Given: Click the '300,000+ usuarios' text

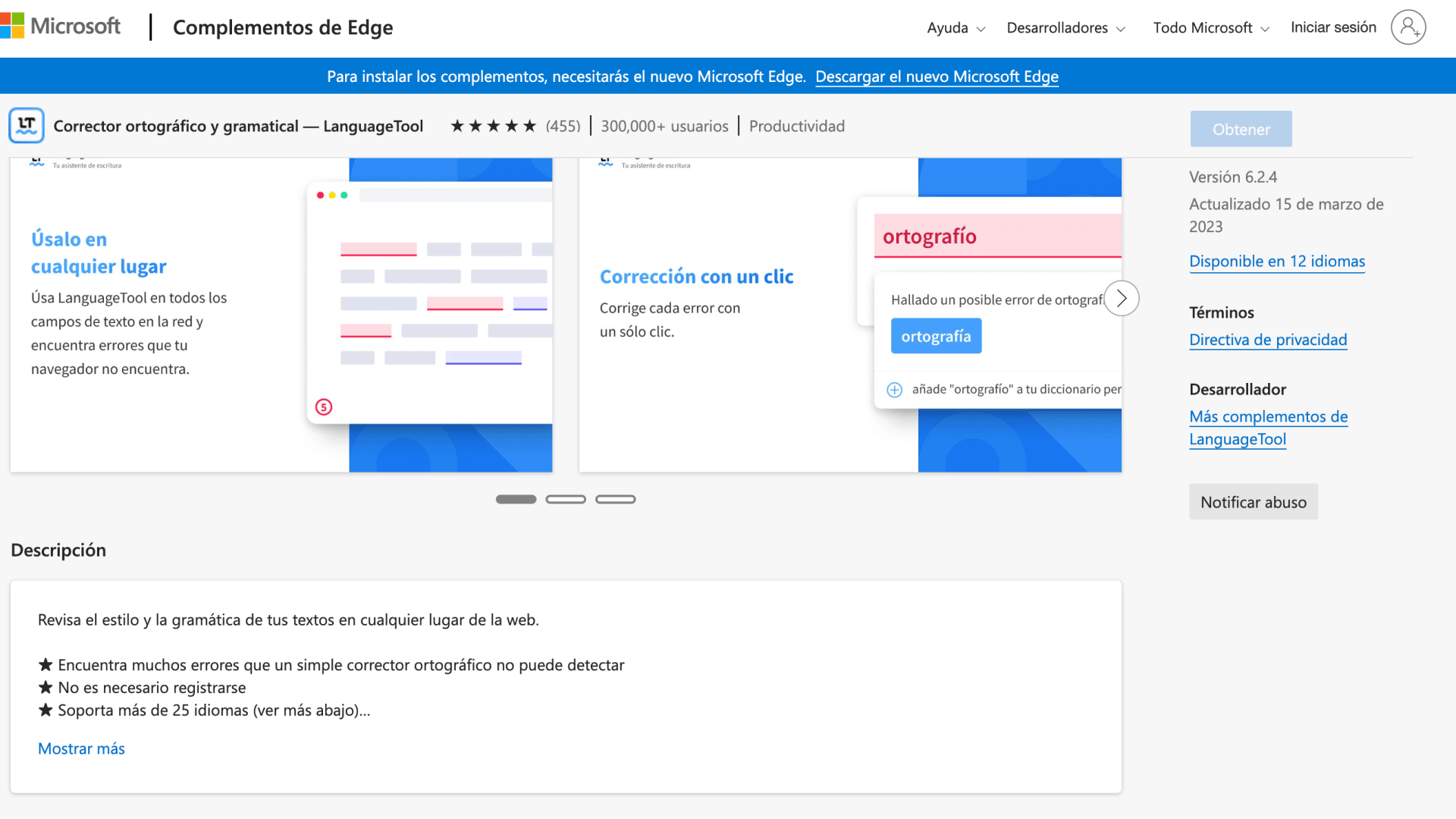Looking at the screenshot, I should pos(664,126).
